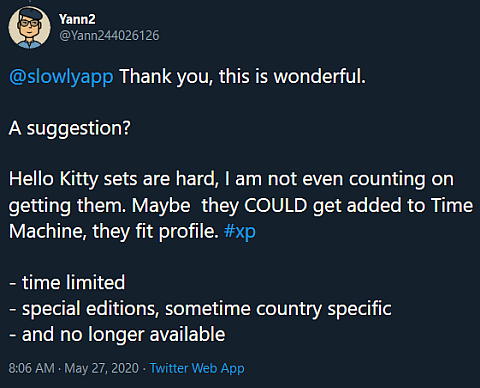This screenshot has height=388, width=480.
Task: Click the capitalized word COULD
Action: [276, 205]
